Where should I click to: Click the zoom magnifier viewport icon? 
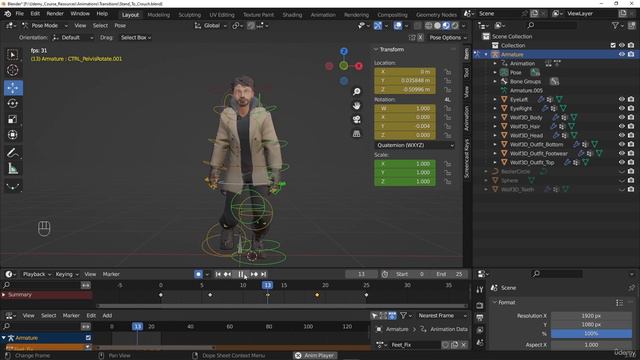point(356,91)
